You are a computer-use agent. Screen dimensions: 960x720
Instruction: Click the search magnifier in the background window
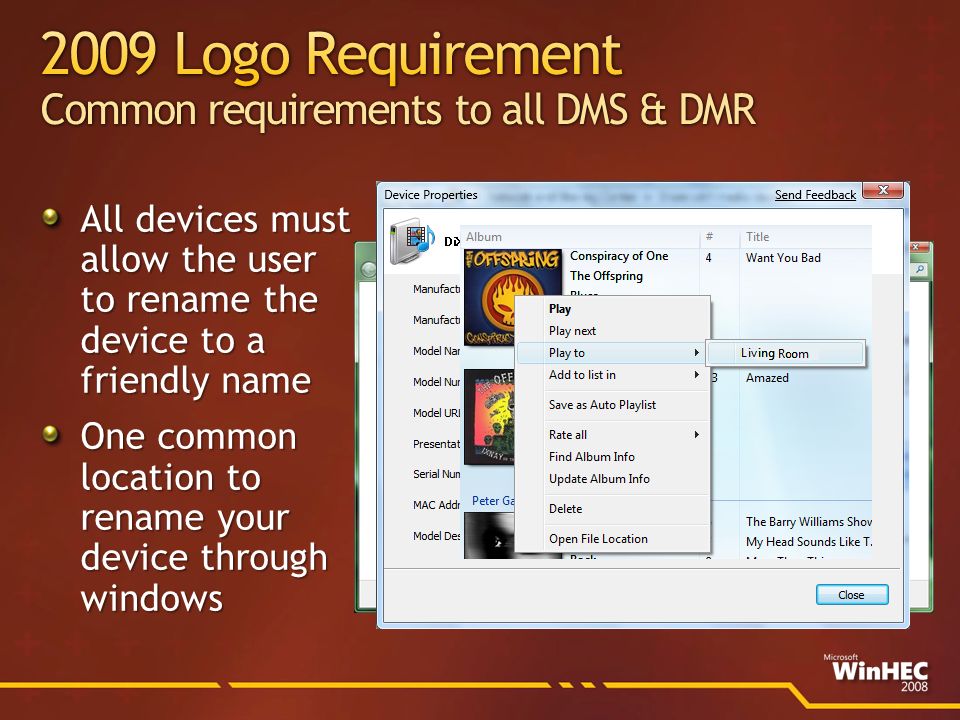coord(920,269)
